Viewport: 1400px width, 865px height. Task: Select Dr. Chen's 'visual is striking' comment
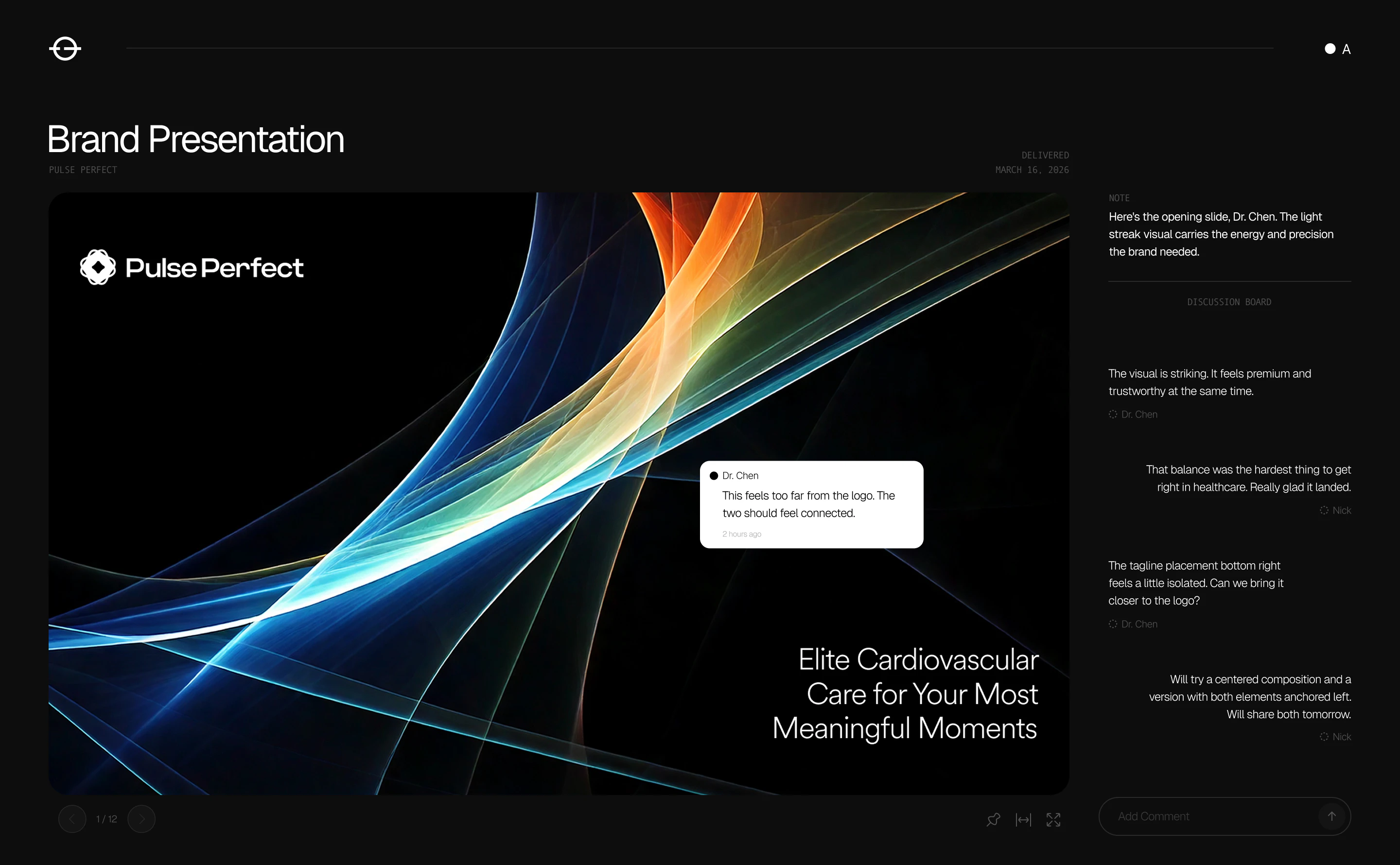click(x=1209, y=382)
